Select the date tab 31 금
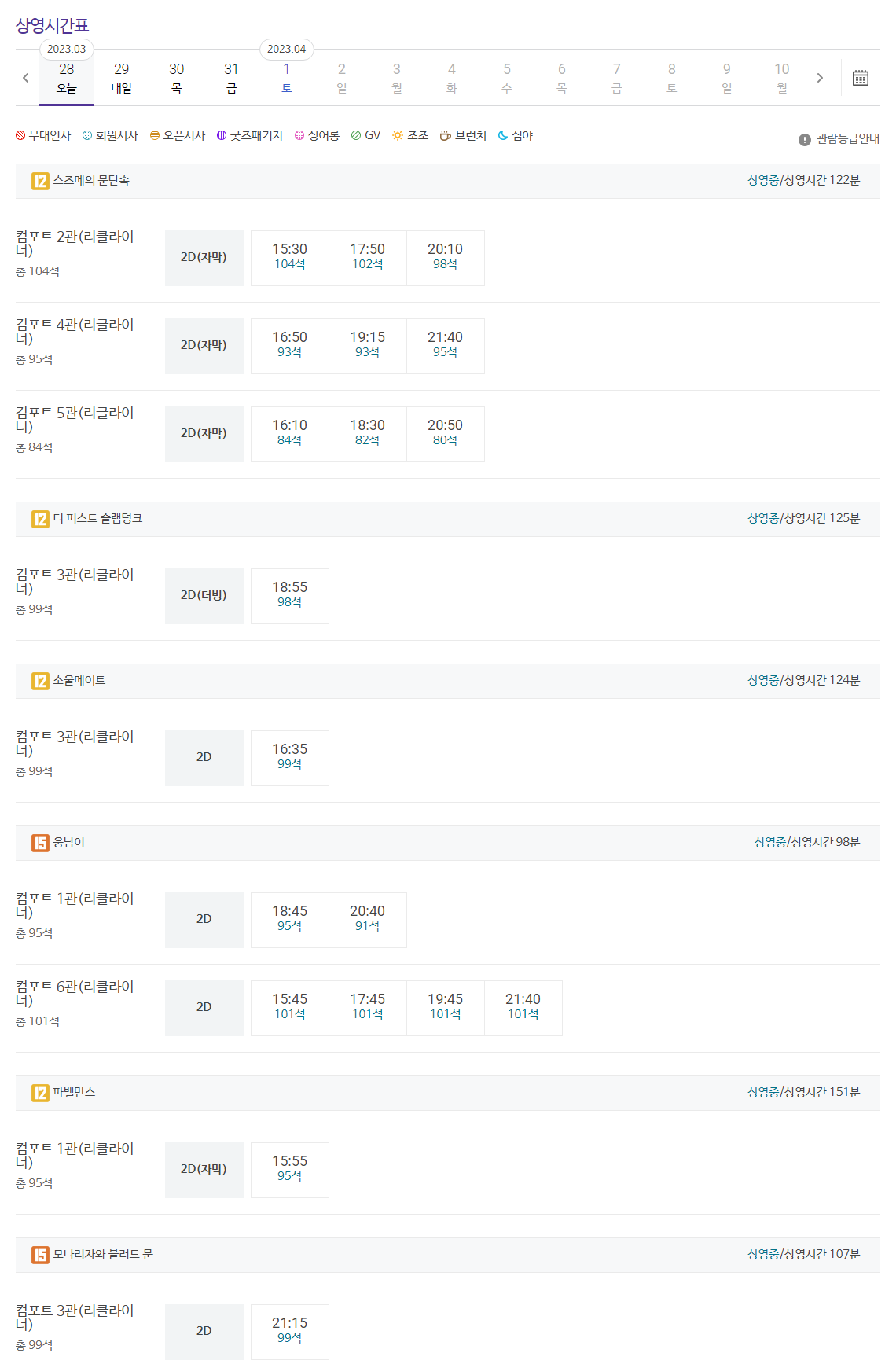This screenshot has width=896, height=1364. (231, 78)
